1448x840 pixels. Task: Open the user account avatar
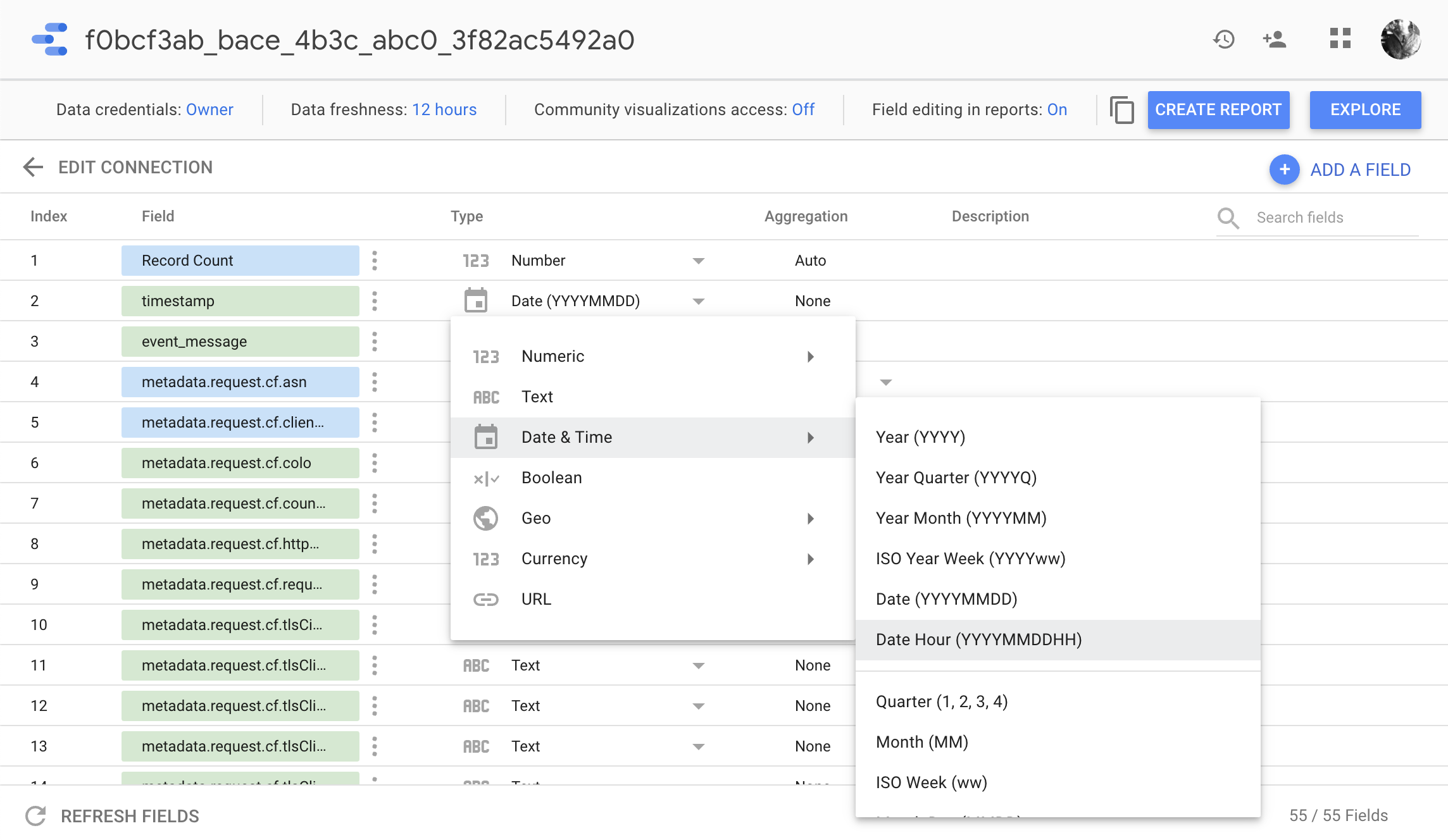click(1401, 39)
